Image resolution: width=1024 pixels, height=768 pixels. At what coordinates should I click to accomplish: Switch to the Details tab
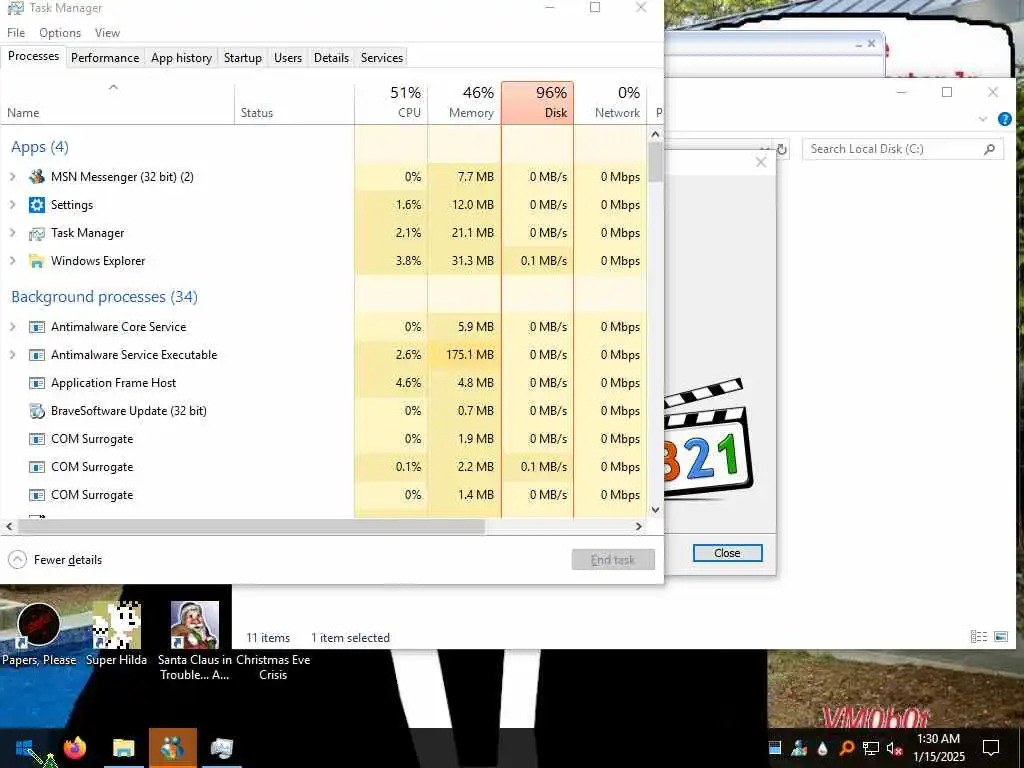(x=331, y=57)
